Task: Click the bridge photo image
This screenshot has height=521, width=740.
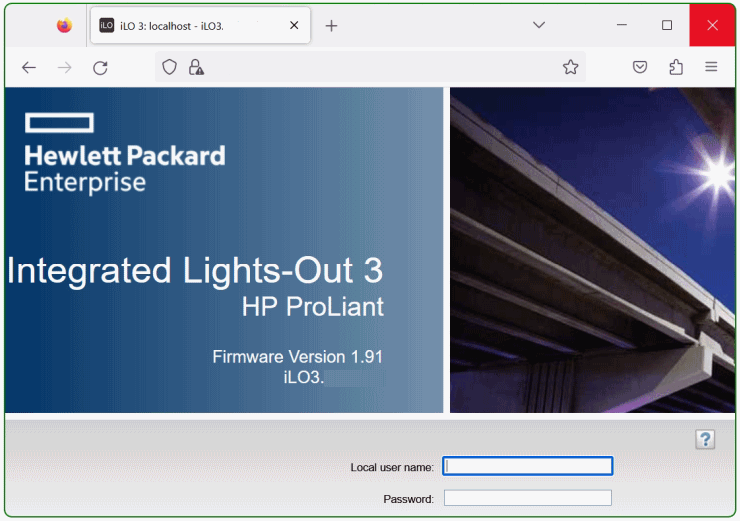Action: [x=592, y=250]
